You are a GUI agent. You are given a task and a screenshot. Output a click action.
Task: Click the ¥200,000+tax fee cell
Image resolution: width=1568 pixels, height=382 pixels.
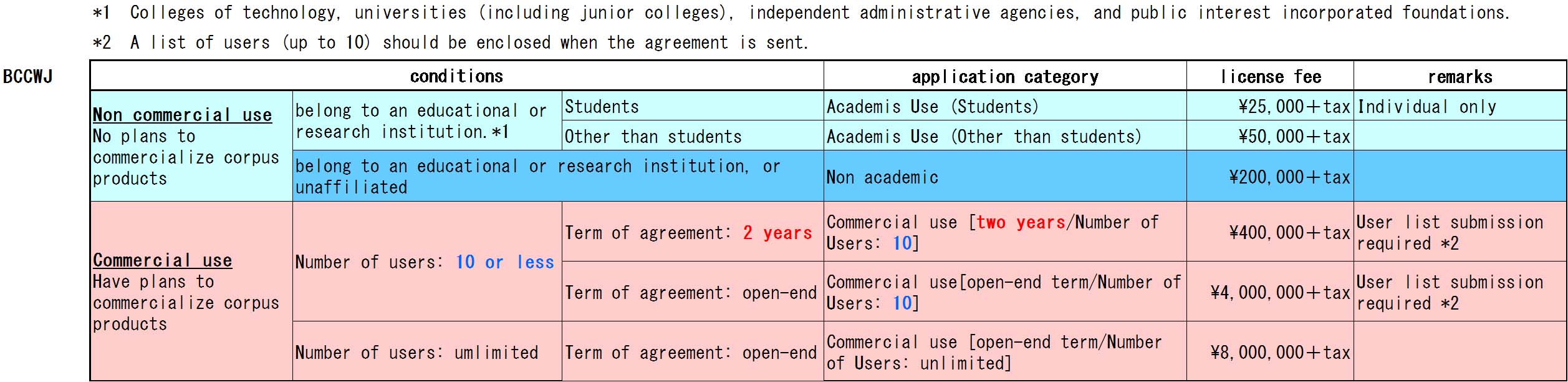coord(1289,177)
